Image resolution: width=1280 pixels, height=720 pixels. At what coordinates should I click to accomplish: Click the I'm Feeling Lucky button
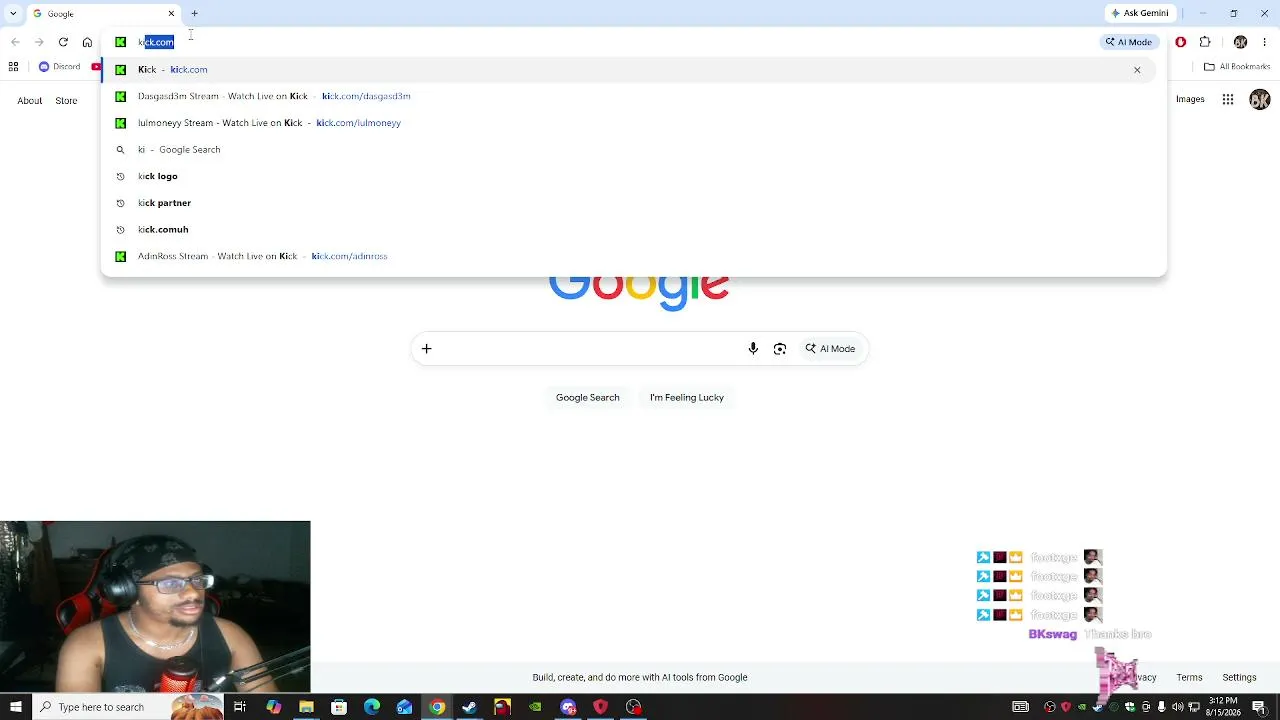coord(687,398)
